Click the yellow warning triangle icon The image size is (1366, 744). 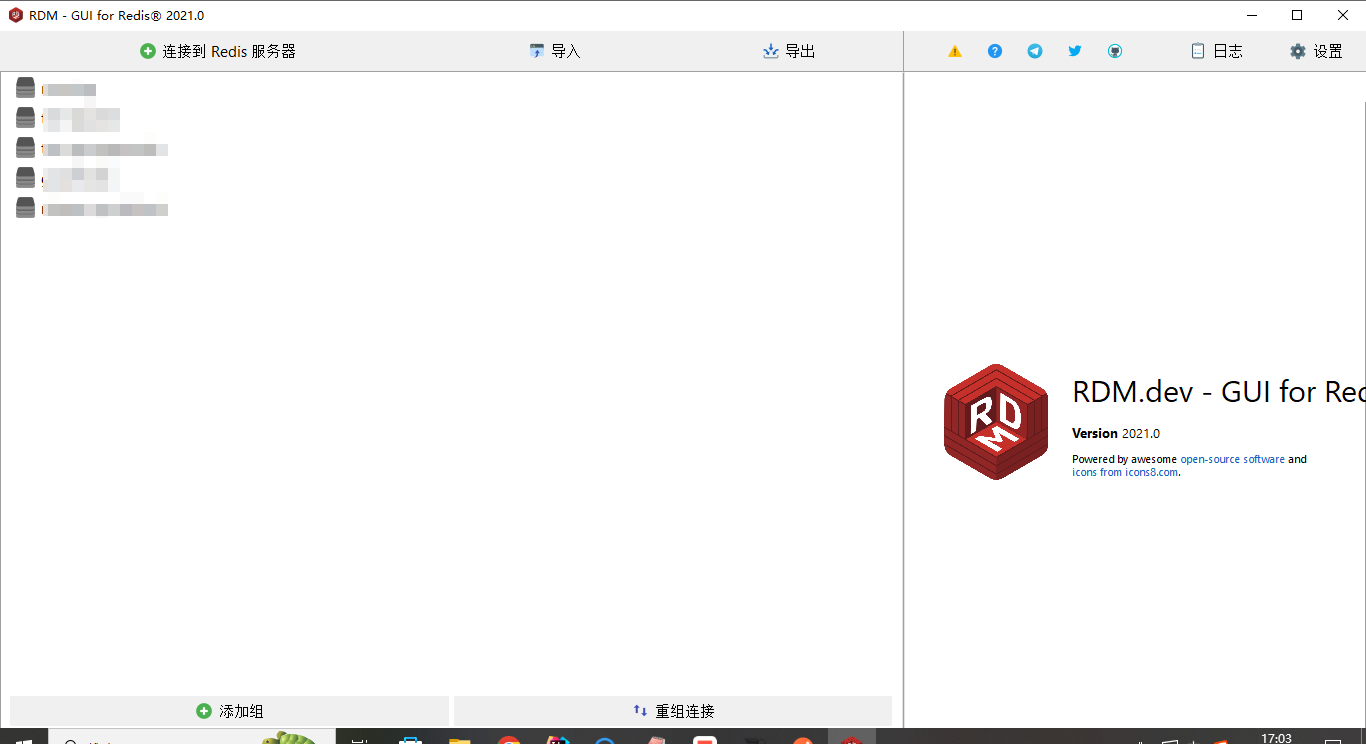tap(955, 51)
